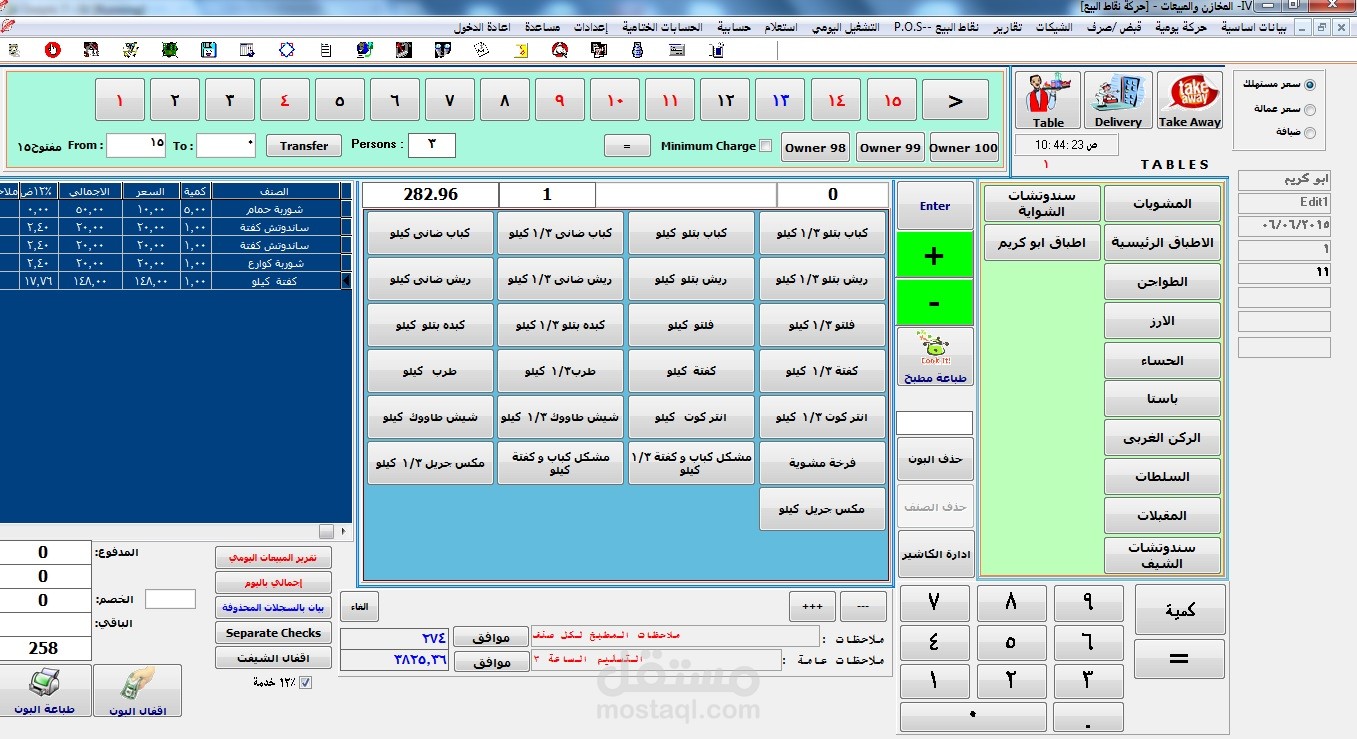Click the Persons input field
Image resolution: width=1357 pixels, height=739 pixels.
[432, 145]
